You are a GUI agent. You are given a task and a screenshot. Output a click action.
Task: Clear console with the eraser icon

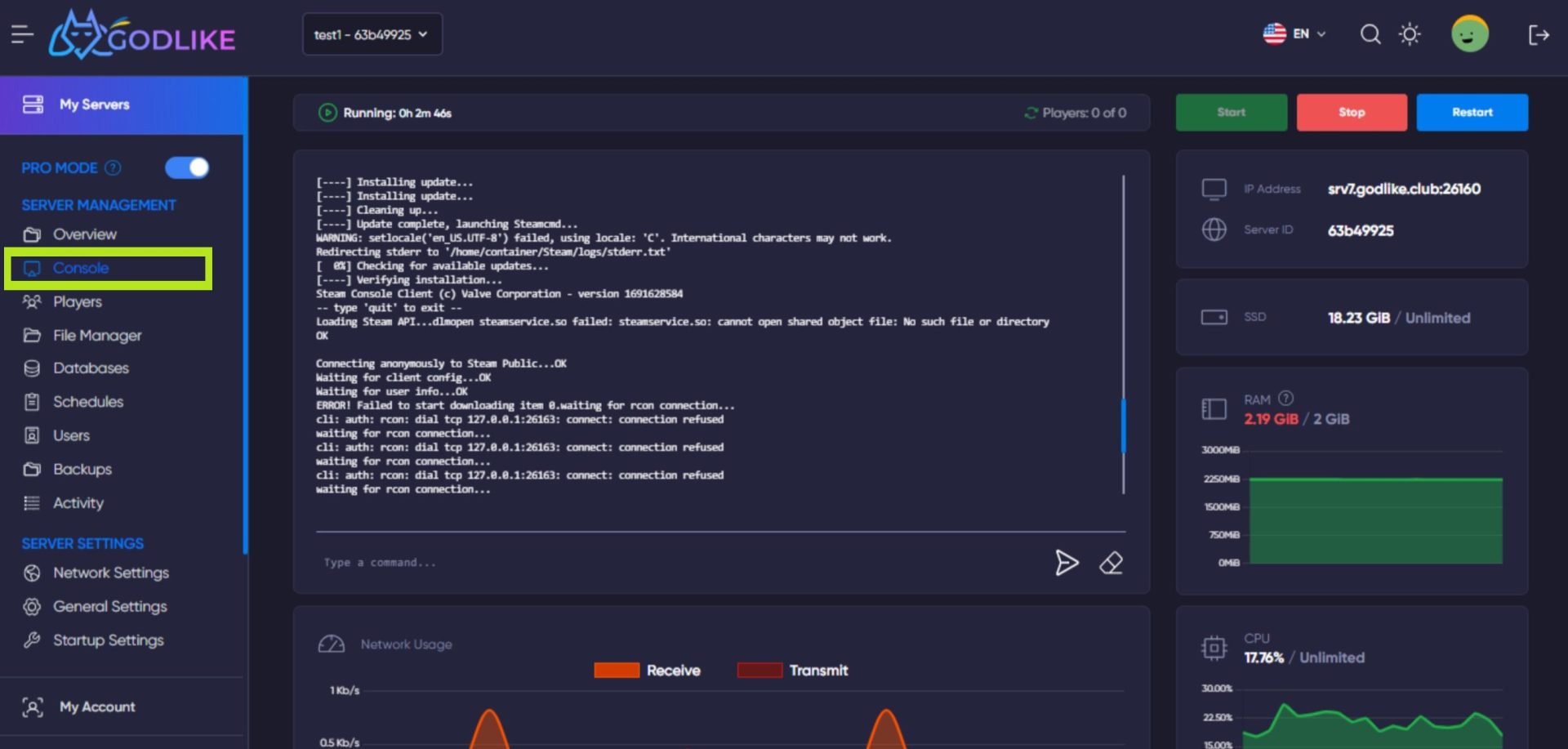[x=1111, y=563]
